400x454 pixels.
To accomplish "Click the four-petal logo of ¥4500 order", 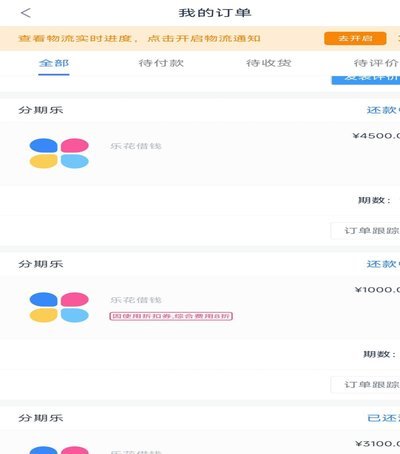I will tap(59, 153).
